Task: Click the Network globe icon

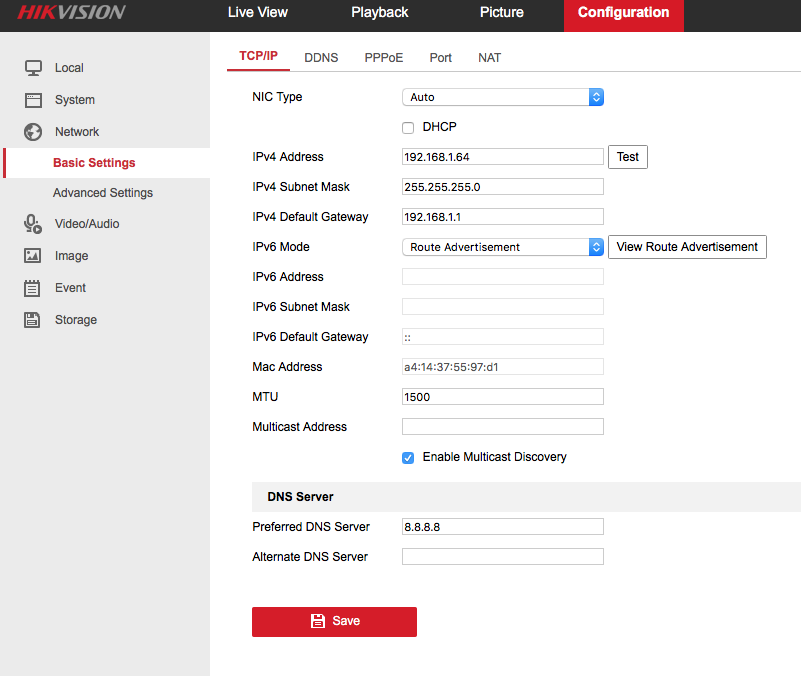Action: click(x=33, y=132)
